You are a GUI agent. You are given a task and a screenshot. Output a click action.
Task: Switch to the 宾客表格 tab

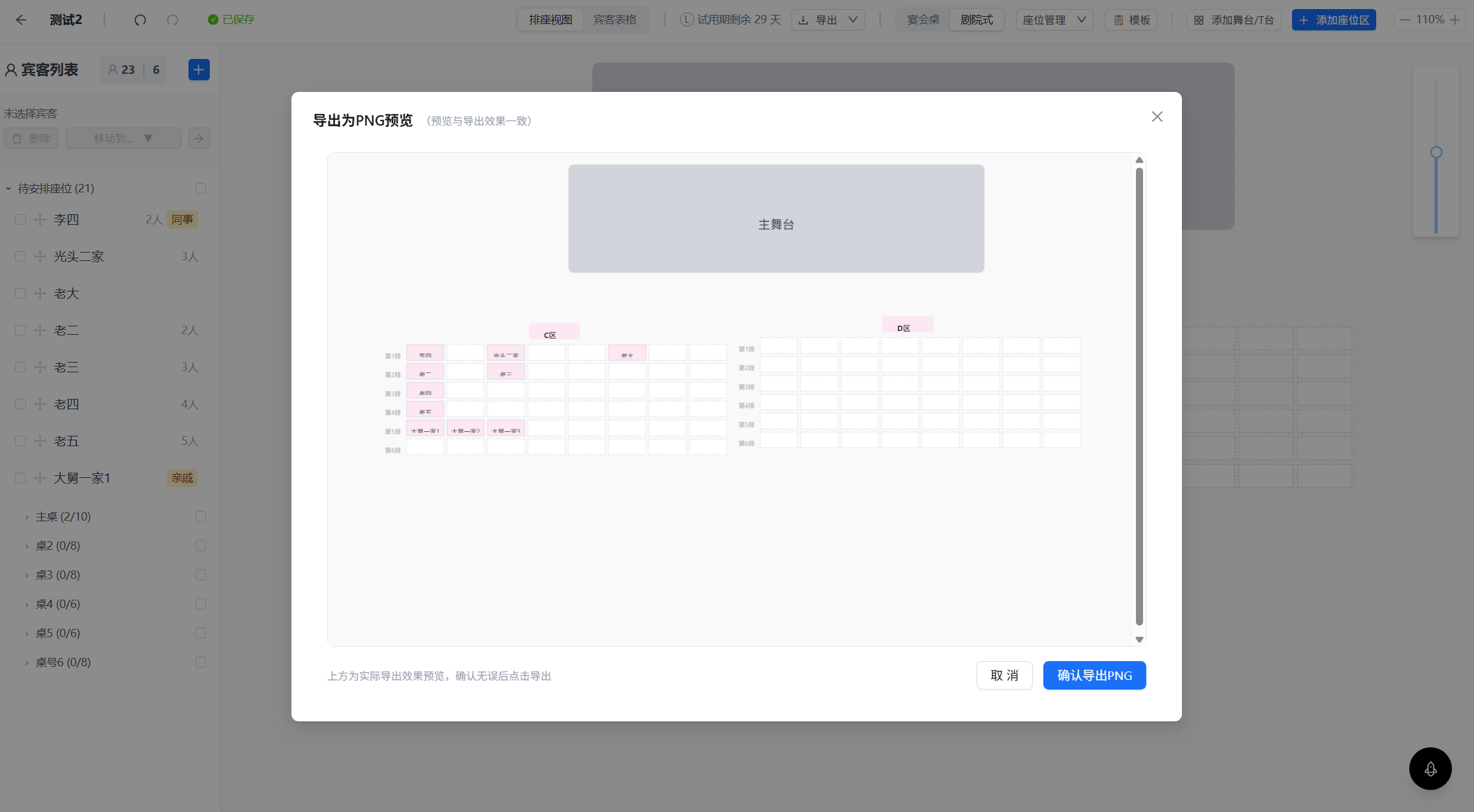point(615,20)
